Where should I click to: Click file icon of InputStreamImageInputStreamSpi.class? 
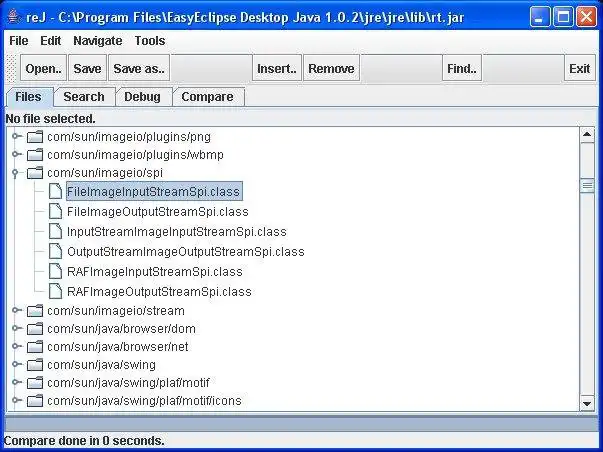55,231
